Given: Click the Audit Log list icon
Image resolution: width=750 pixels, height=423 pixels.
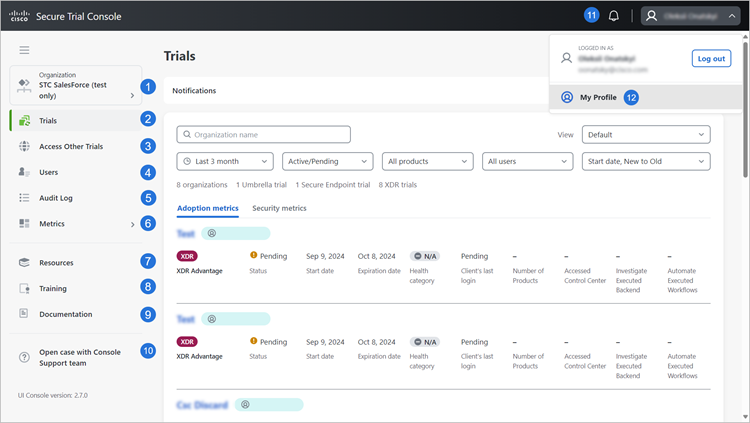Looking at the screenshot, I should click(24, 198).
